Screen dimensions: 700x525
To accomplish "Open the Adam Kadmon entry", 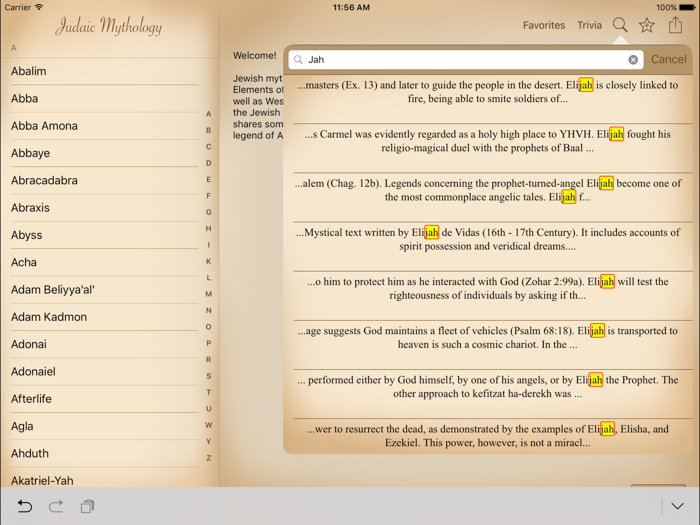I will pyautogui.click(x=49, y=317).
